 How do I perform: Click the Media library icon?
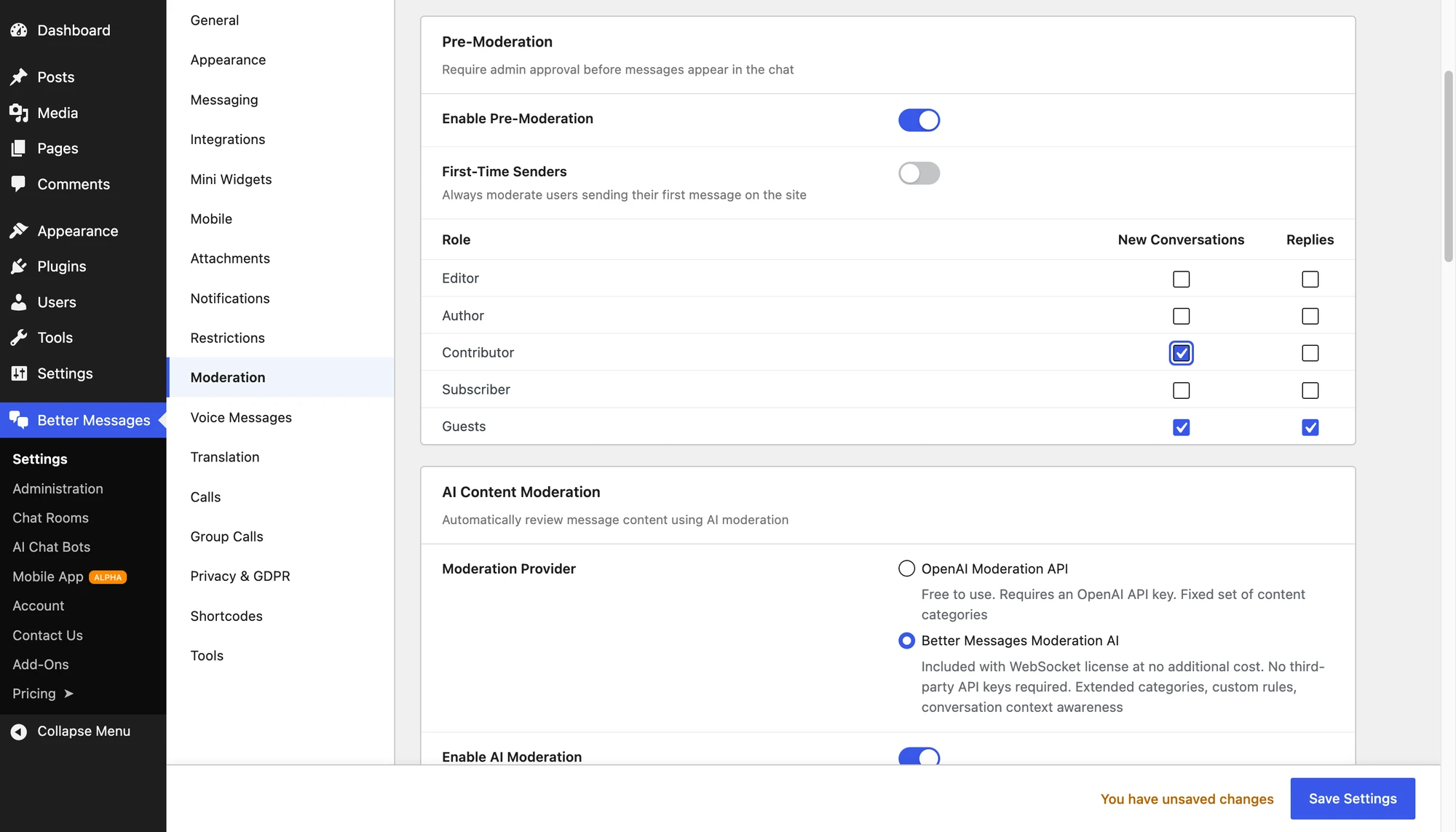tap(19, 113)
